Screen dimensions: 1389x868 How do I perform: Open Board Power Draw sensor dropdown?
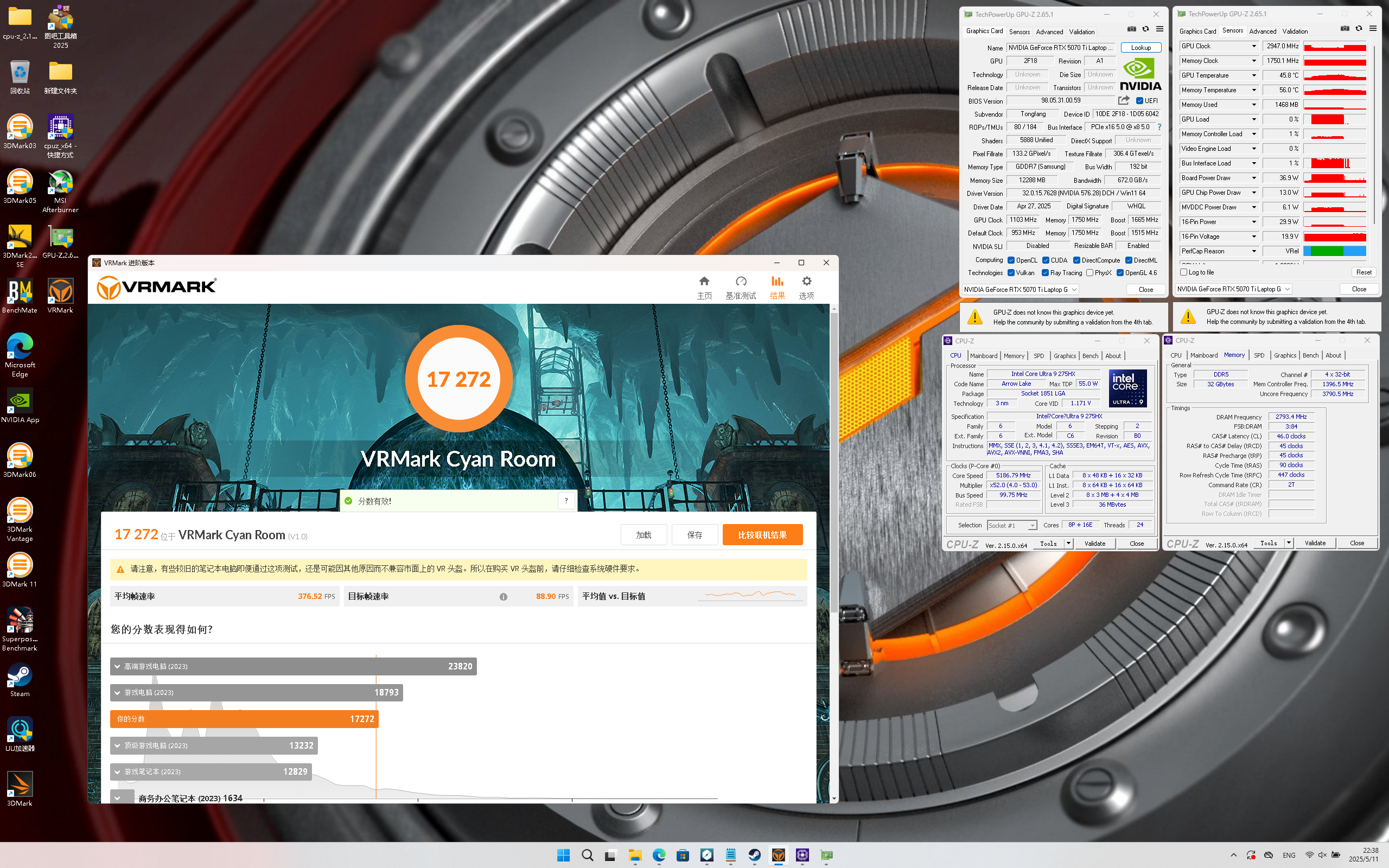pos(1253,178)
